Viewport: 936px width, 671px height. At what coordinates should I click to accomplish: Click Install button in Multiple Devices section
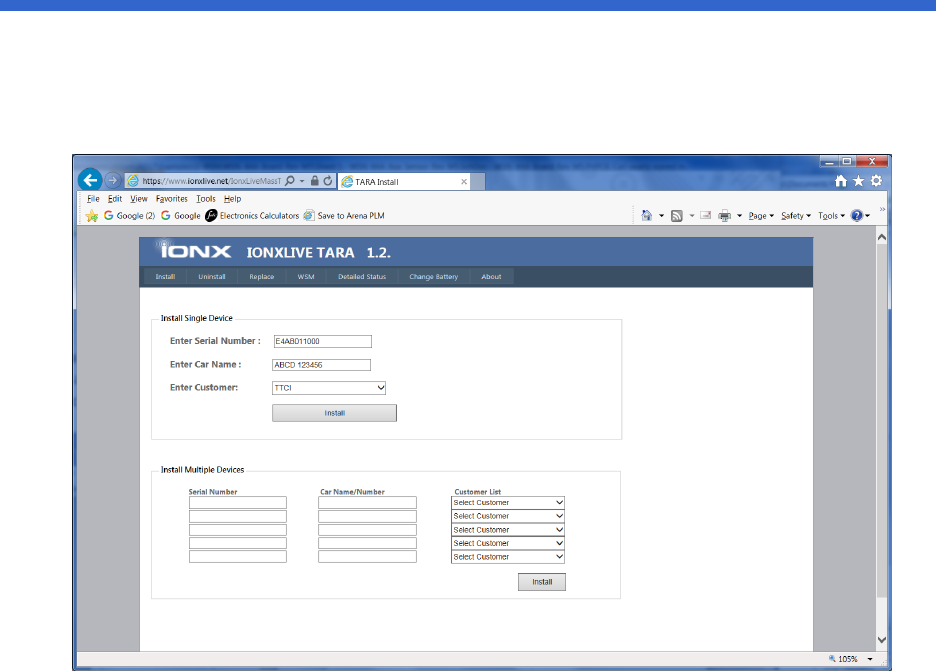[542, 582]
